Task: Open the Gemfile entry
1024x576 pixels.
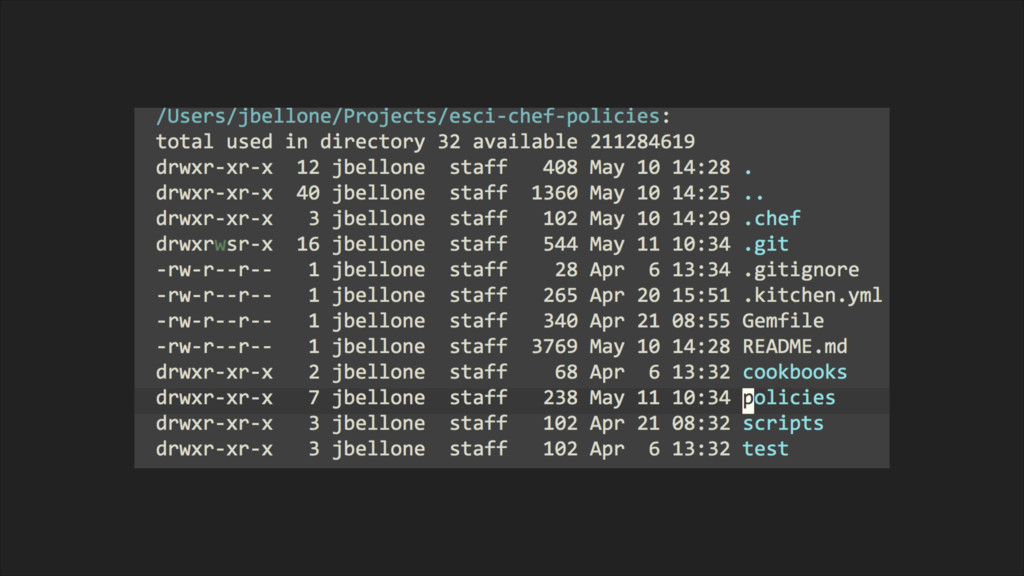Action: pos(783,321)
